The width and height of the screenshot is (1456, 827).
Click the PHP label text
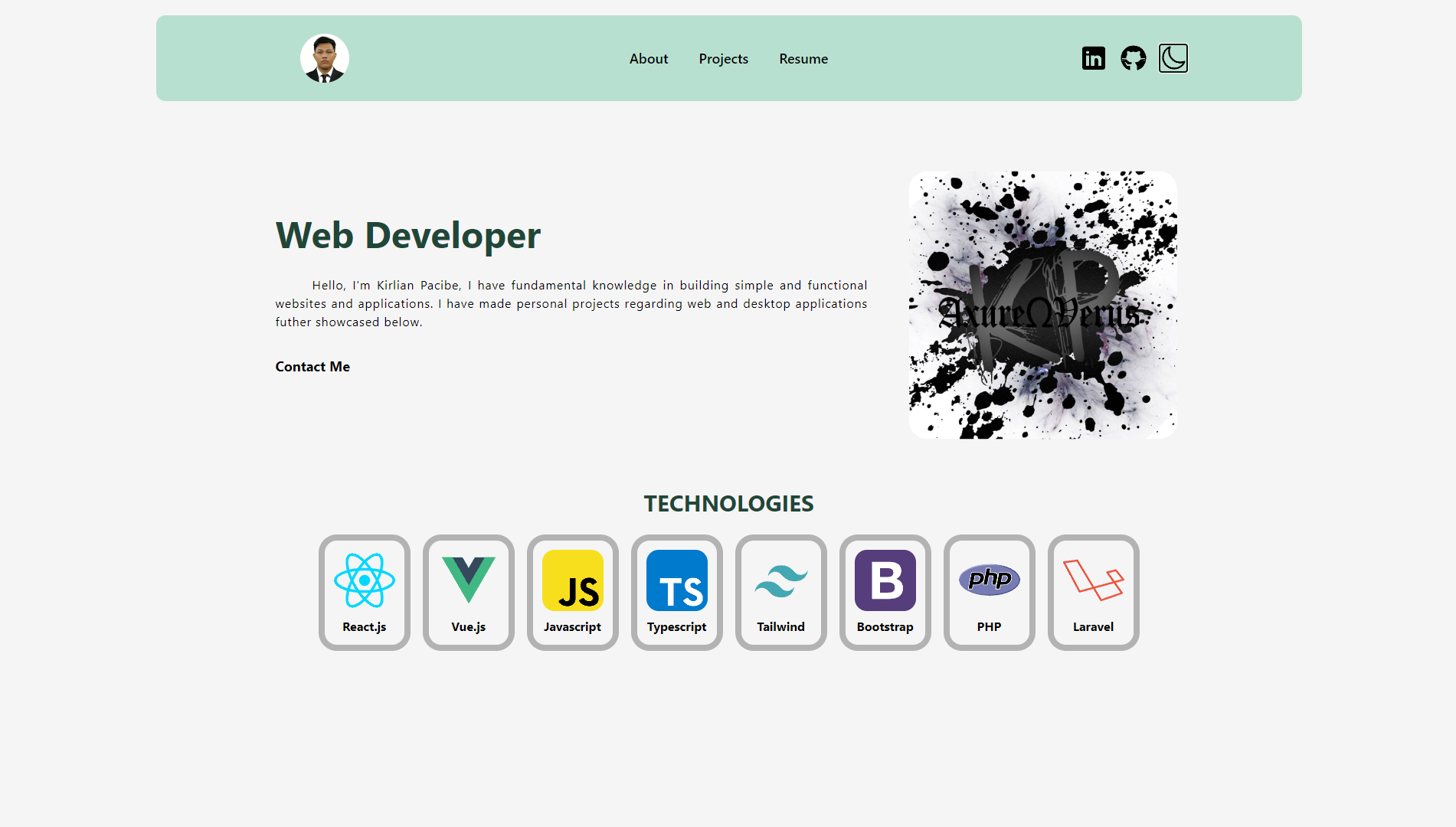[990, 627]
